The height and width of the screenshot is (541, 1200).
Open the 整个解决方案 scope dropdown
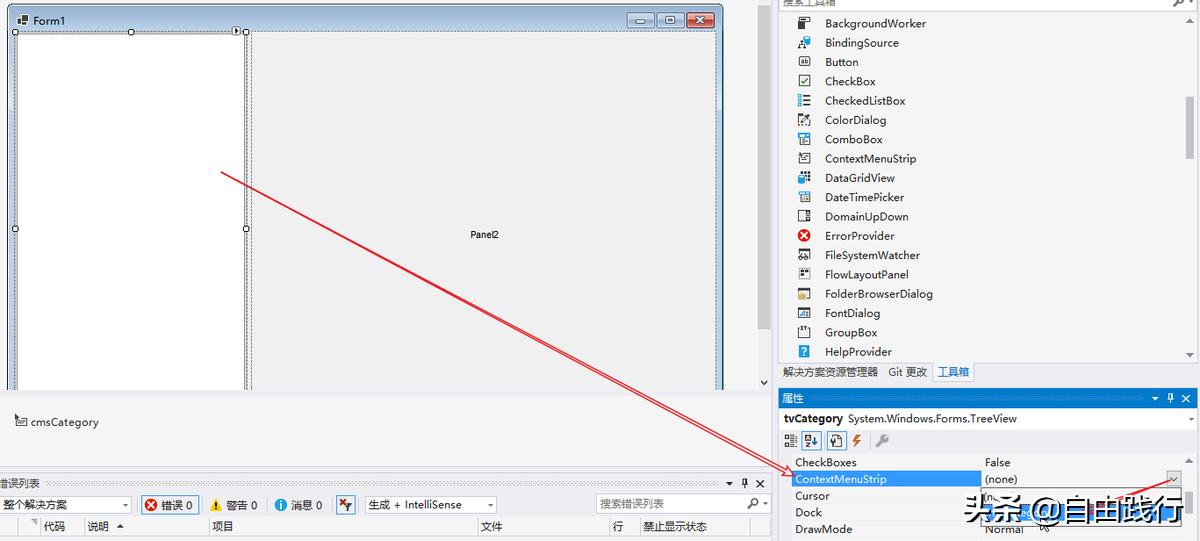(x=66, y=505)
